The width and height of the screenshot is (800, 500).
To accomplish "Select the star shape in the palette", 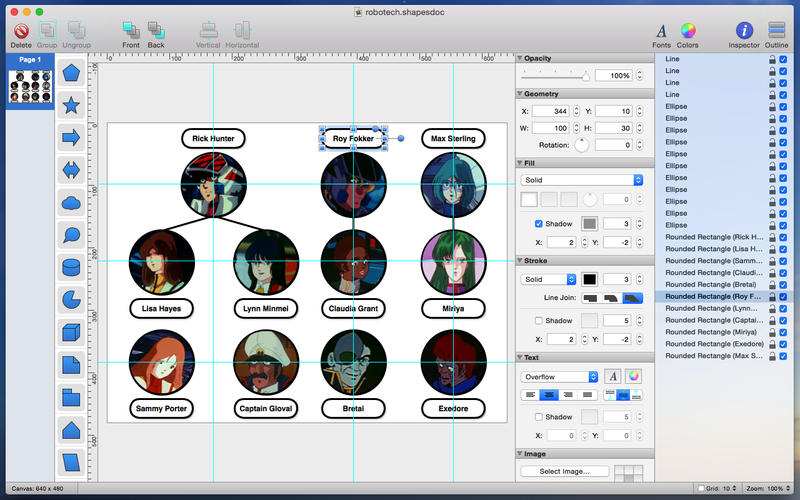I will tap(72, 104).
